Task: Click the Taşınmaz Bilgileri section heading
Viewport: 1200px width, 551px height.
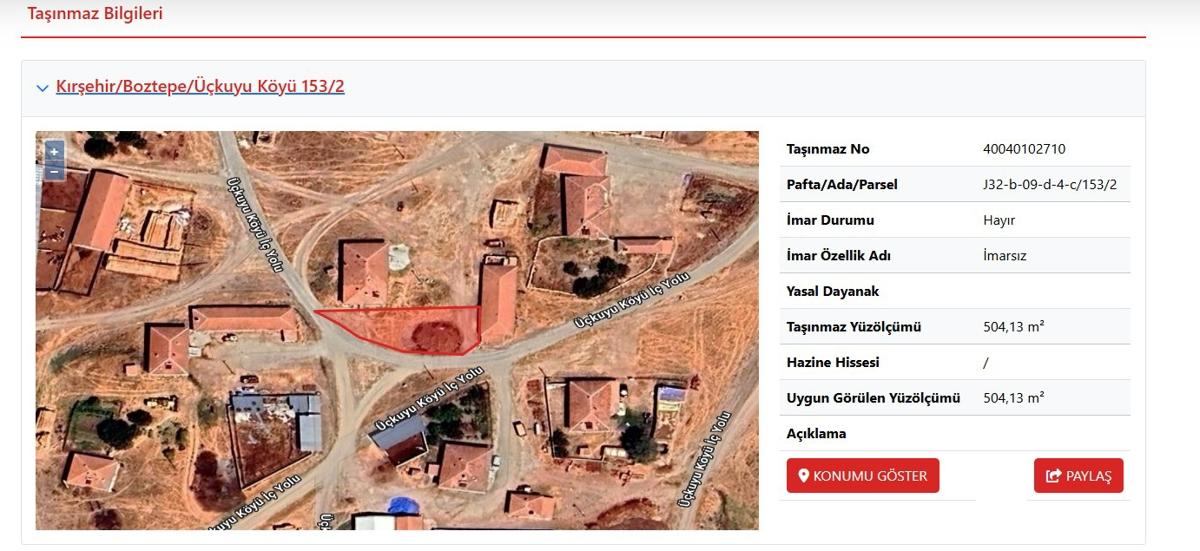Action: (95, 14)
